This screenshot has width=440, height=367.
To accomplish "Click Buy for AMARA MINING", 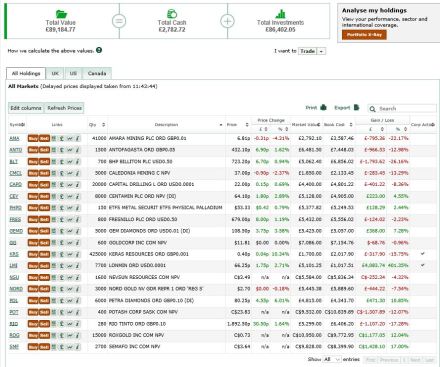I will coord(33,138).
